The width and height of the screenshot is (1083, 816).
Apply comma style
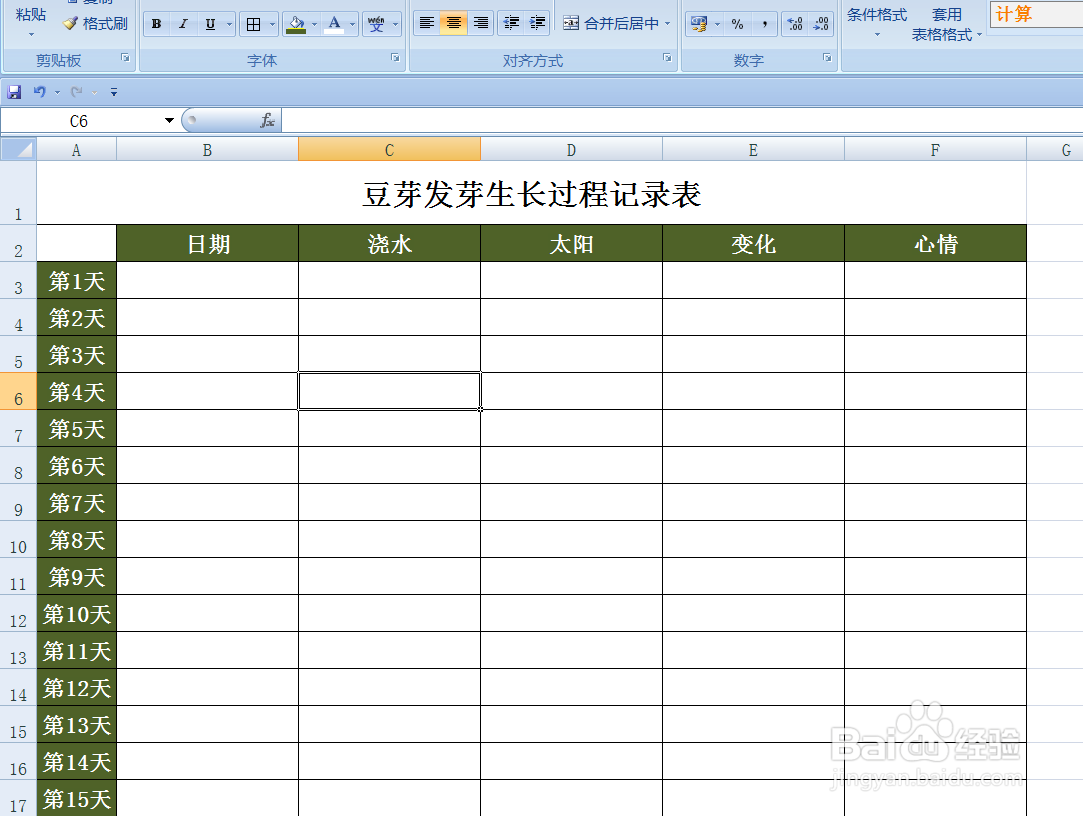coord(765,24)
